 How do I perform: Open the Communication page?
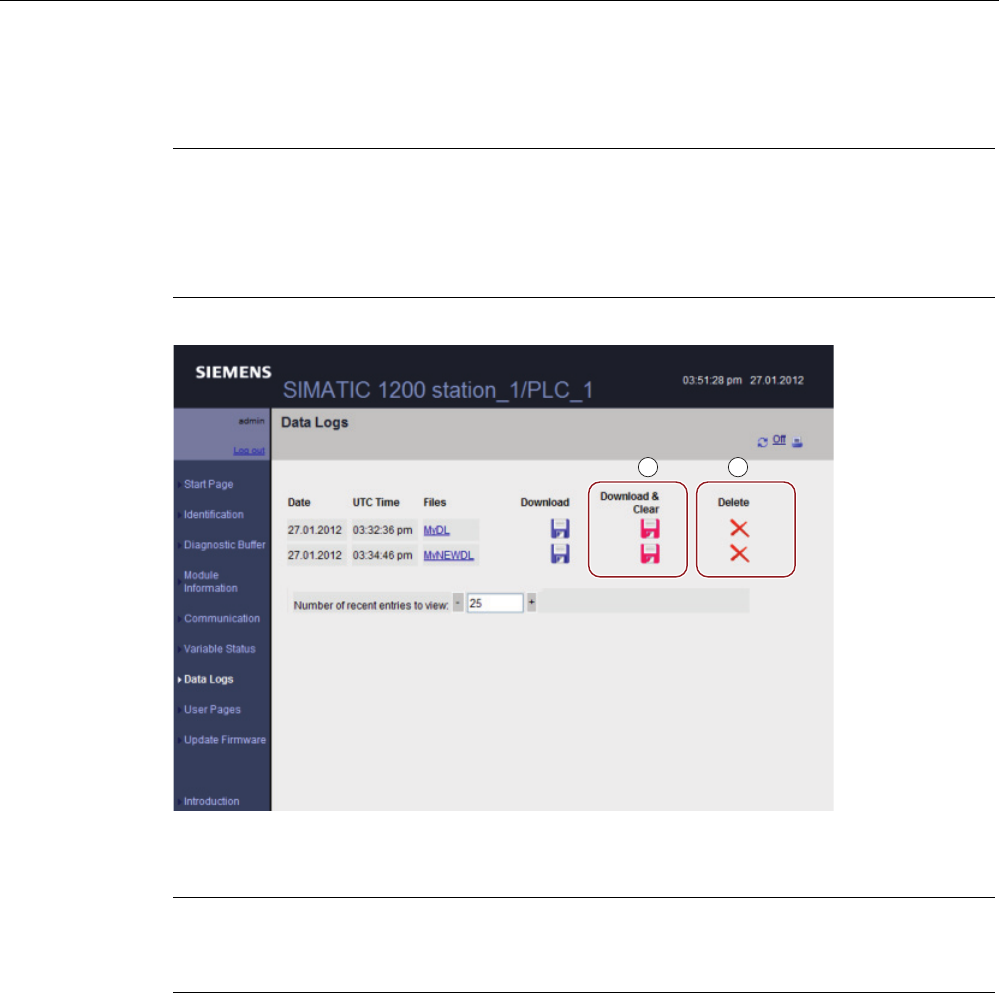222,618
